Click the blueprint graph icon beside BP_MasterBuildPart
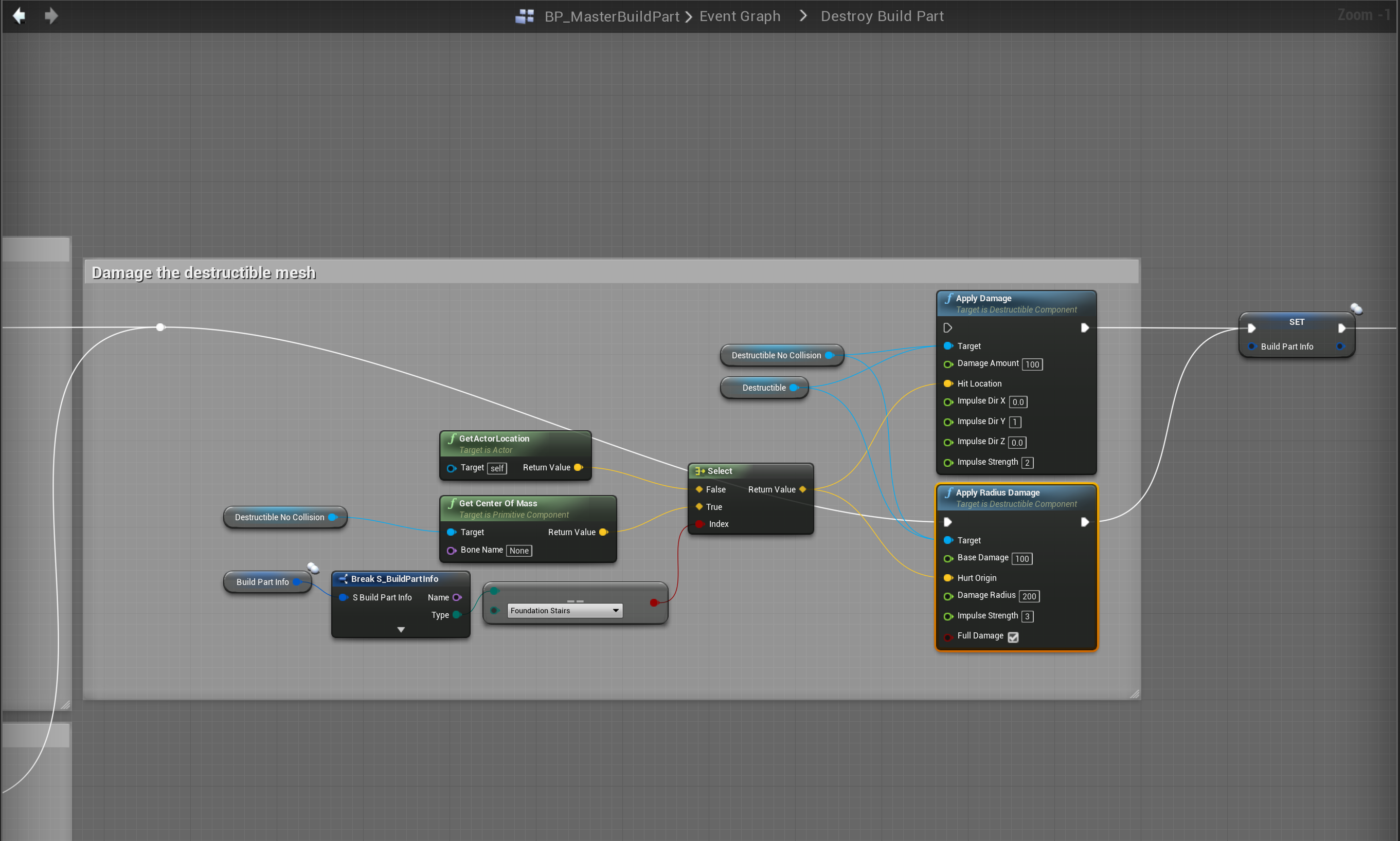1400x841 pixels. coord(525,16)
